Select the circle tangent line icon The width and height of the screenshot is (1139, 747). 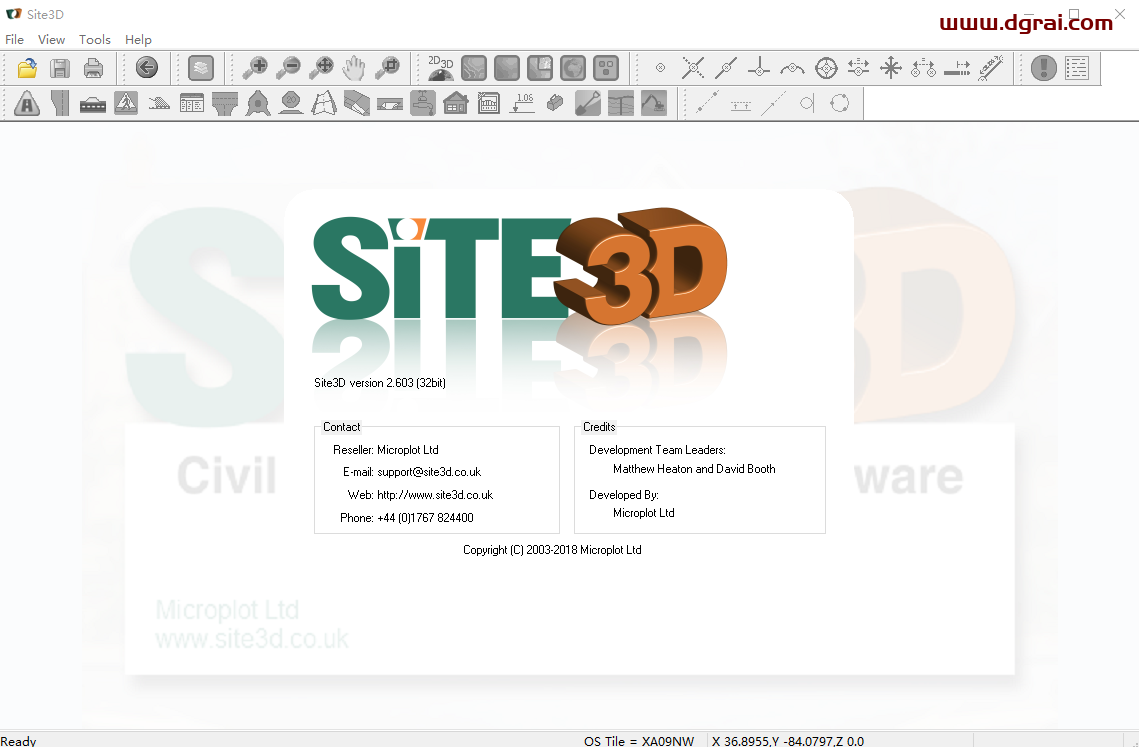pyautogui.click(x=806, y=103)
